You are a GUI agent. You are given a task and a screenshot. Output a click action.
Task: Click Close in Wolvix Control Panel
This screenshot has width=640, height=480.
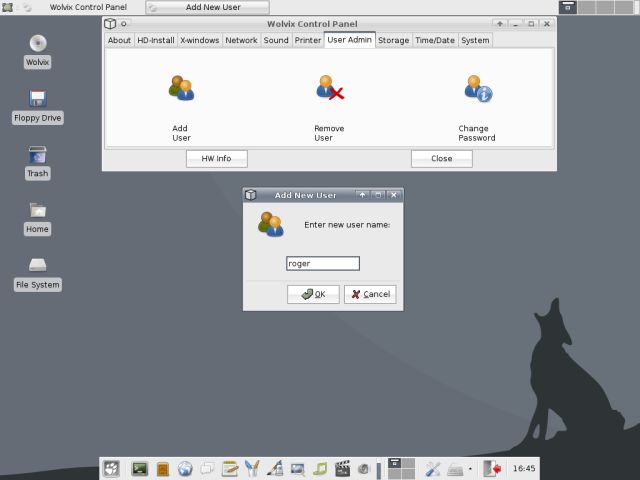click(x=442, y=158)
